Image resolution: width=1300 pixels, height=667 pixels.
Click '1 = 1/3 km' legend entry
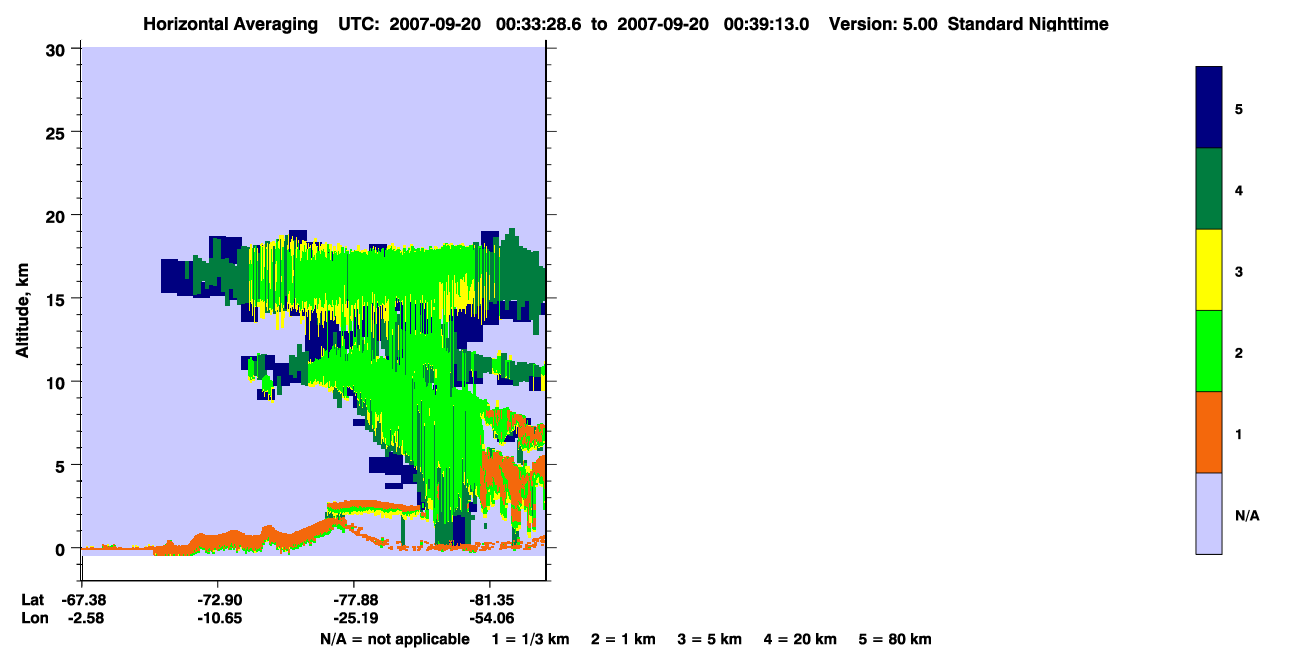click(x=531, y=640)
